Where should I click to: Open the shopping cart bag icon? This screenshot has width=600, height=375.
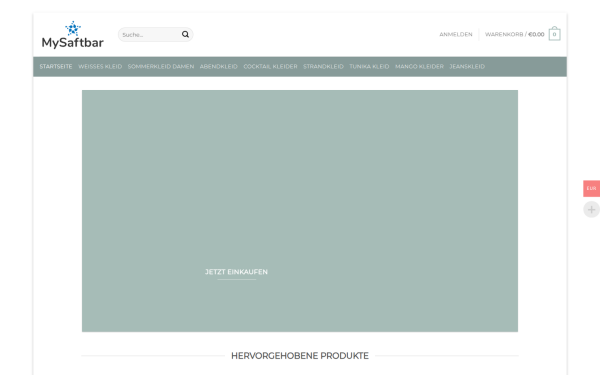[554, 34]
